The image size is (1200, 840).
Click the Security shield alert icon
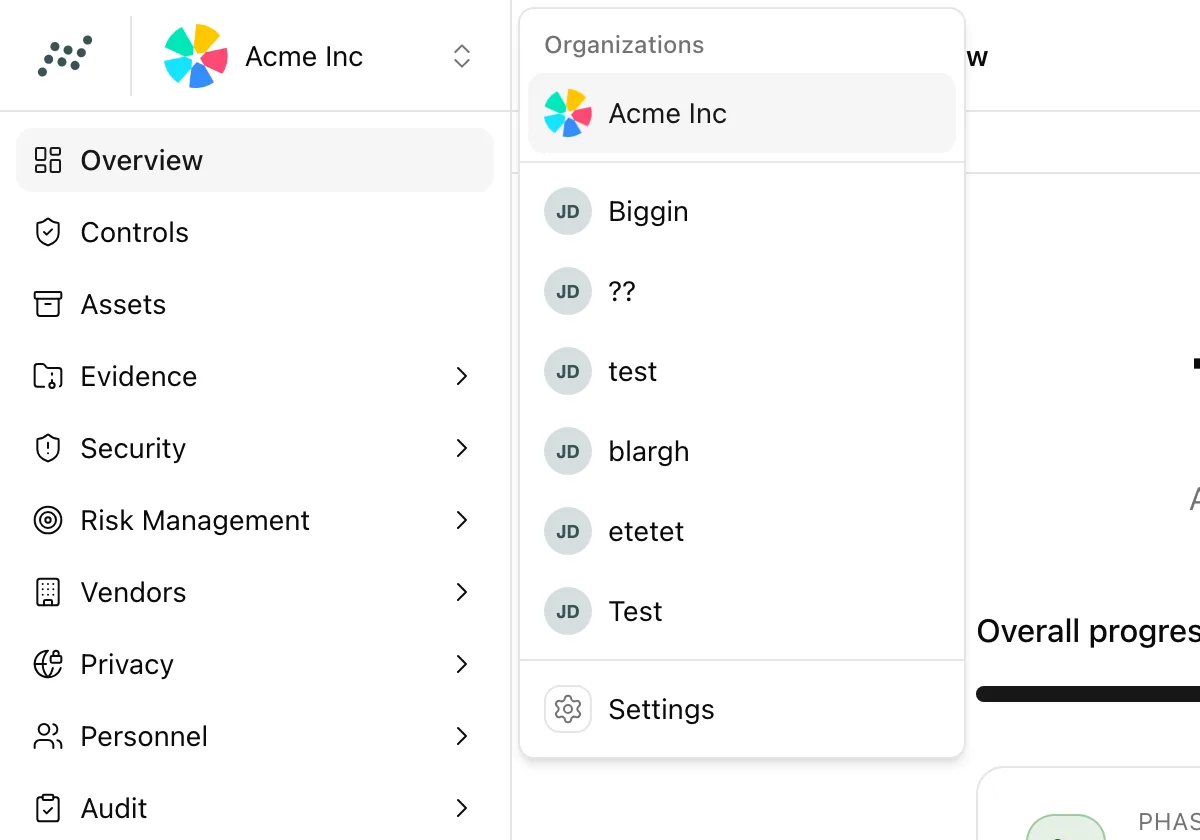tap(48, 448)
